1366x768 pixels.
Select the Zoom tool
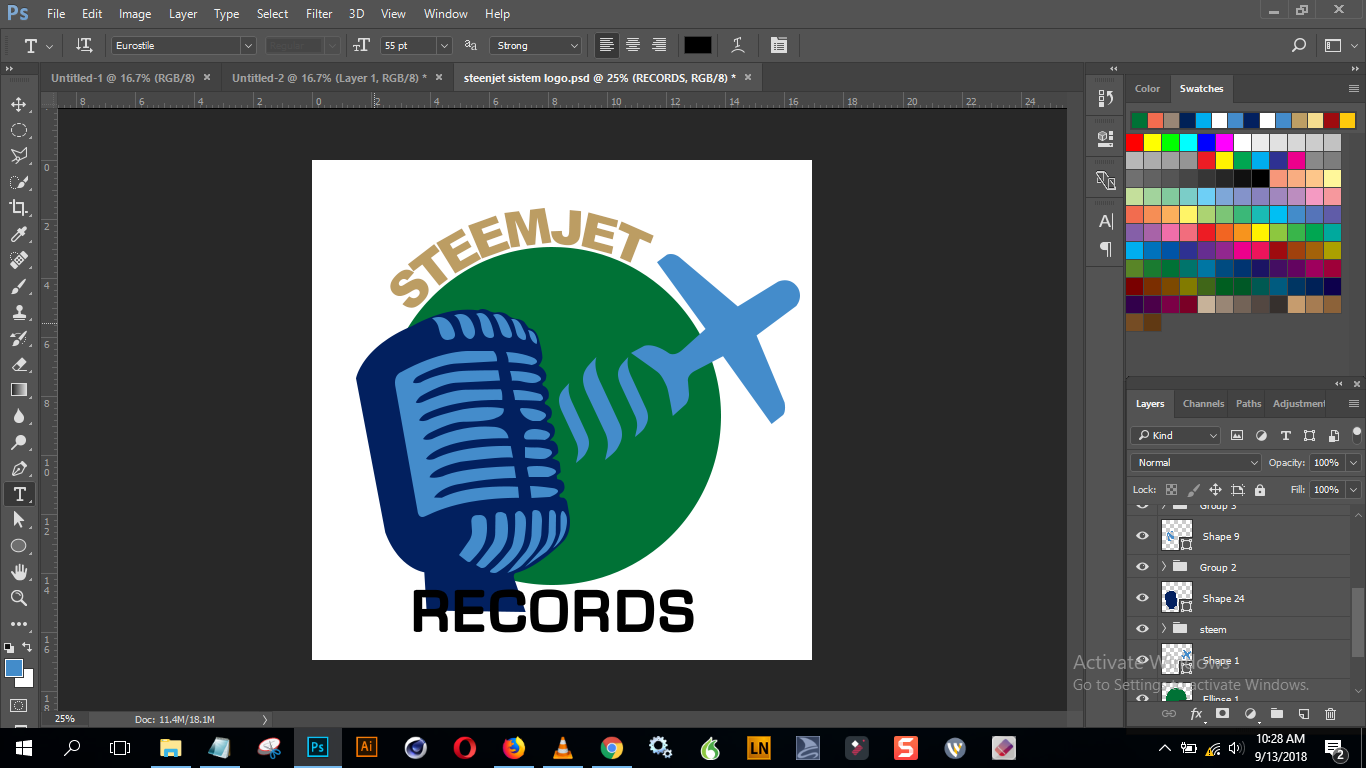click(x=18, y=598)
